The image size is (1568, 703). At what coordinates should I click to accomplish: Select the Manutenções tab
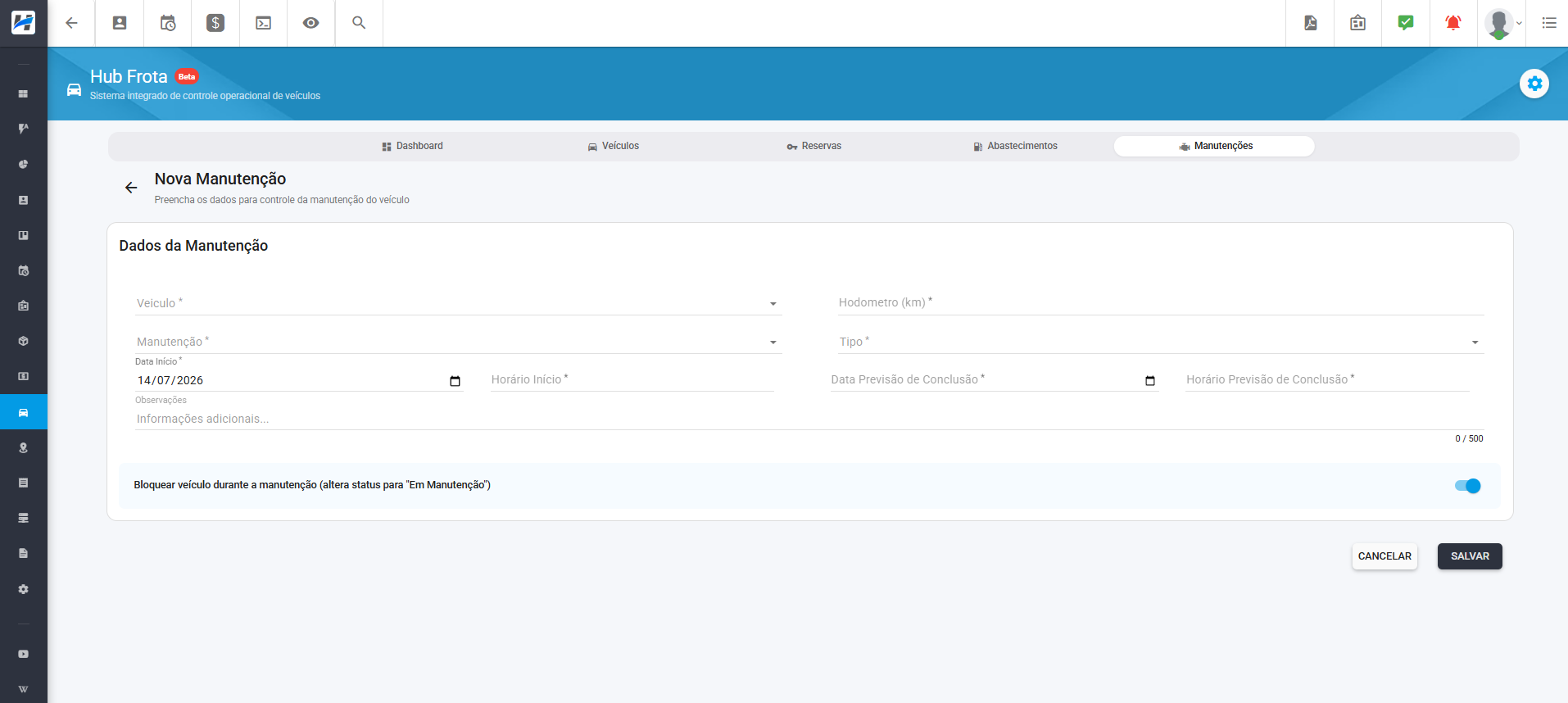click(x=1214, y=146)
